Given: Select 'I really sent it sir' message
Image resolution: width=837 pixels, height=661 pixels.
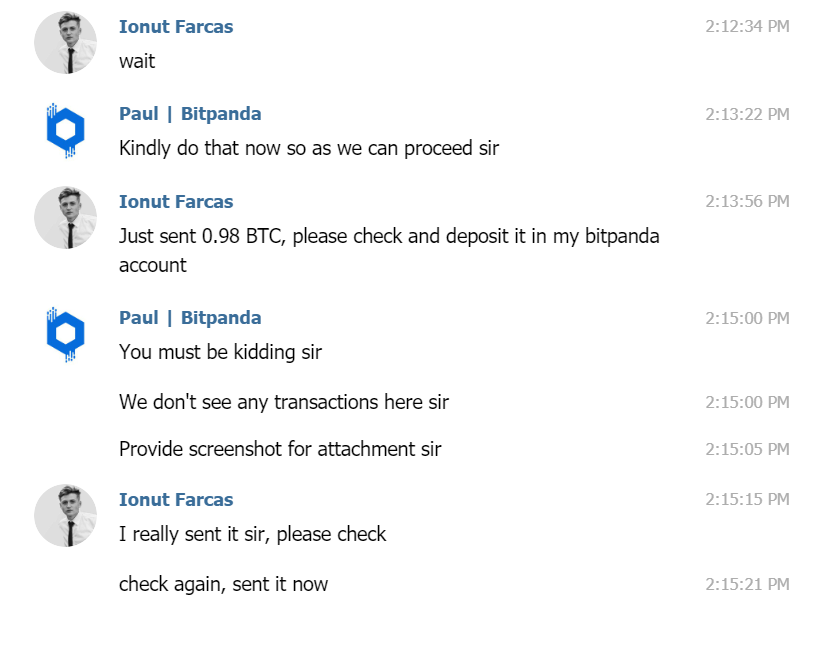Looking at the screenshot, I should [252, 534].
